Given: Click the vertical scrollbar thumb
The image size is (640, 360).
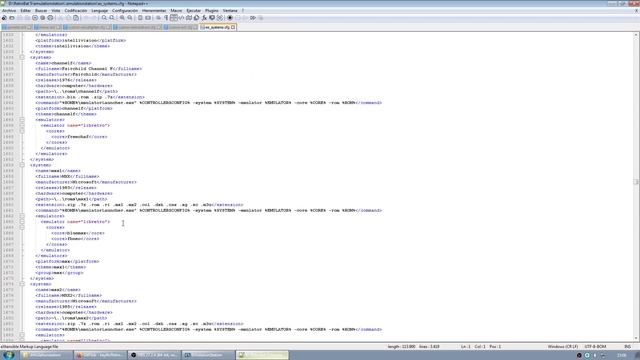Looking at the screenshot, I should coord(636,182).
